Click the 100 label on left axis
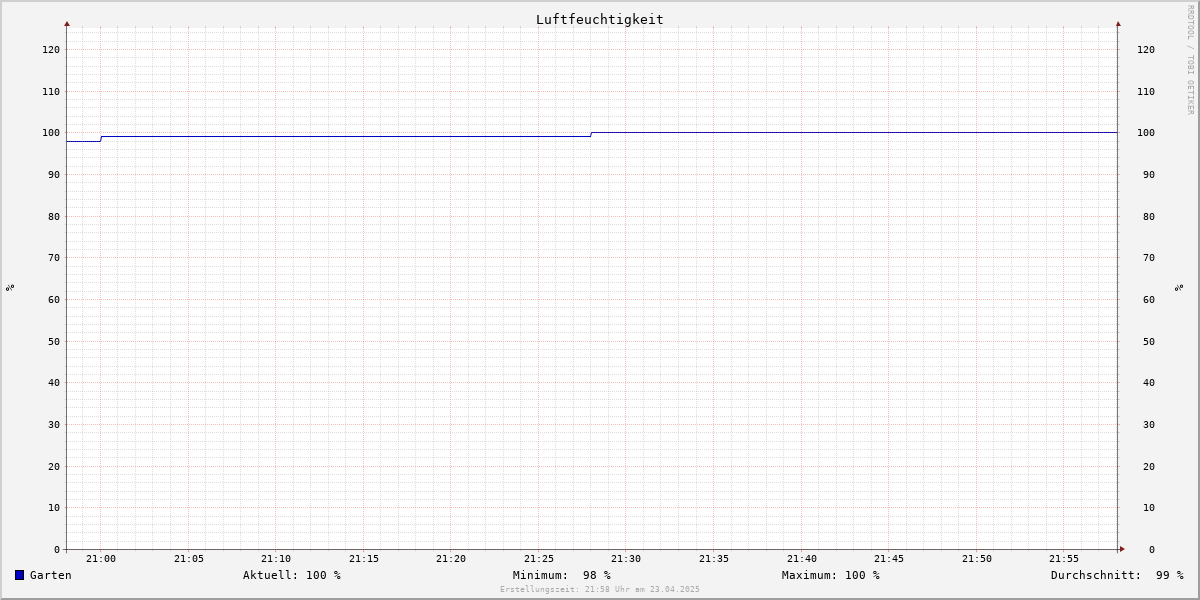 tap(51, 133)
